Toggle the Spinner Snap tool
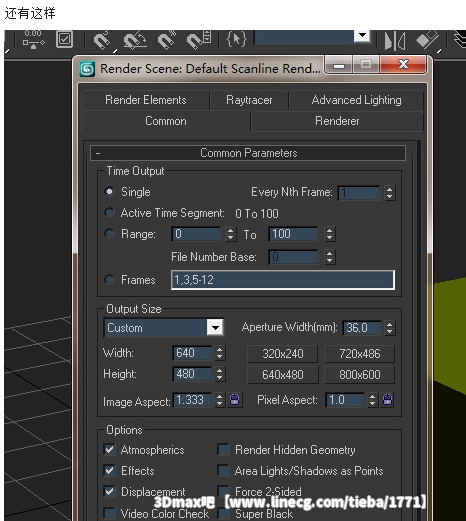This screenshot has height=521, width=466. pyautogui.click(x=199, y=40)
